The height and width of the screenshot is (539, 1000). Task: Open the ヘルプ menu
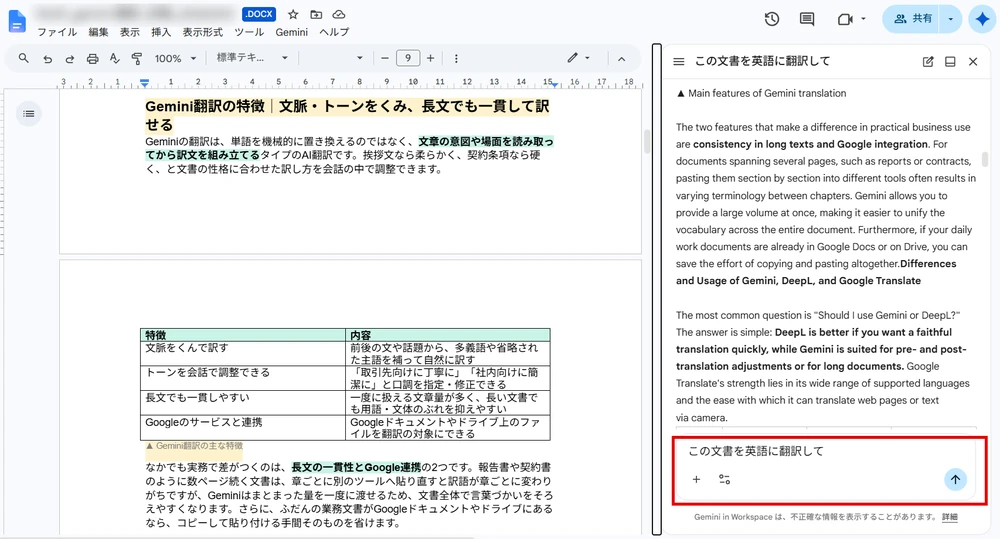334,32
